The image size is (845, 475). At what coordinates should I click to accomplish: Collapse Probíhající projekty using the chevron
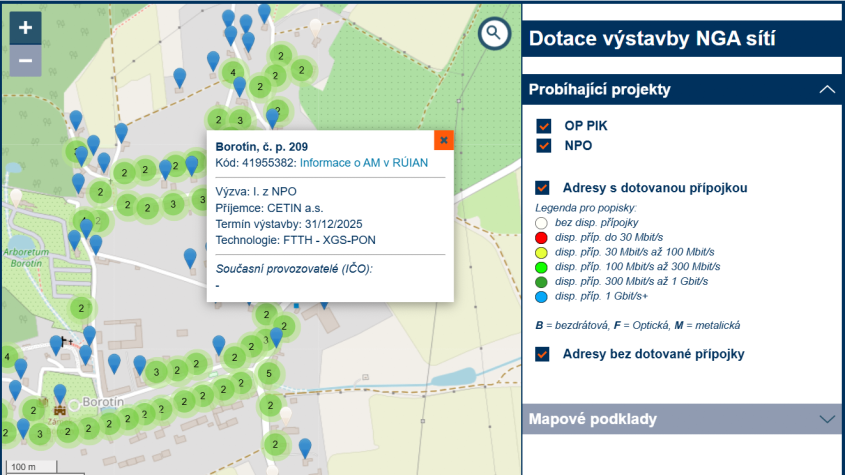point(826,89)
